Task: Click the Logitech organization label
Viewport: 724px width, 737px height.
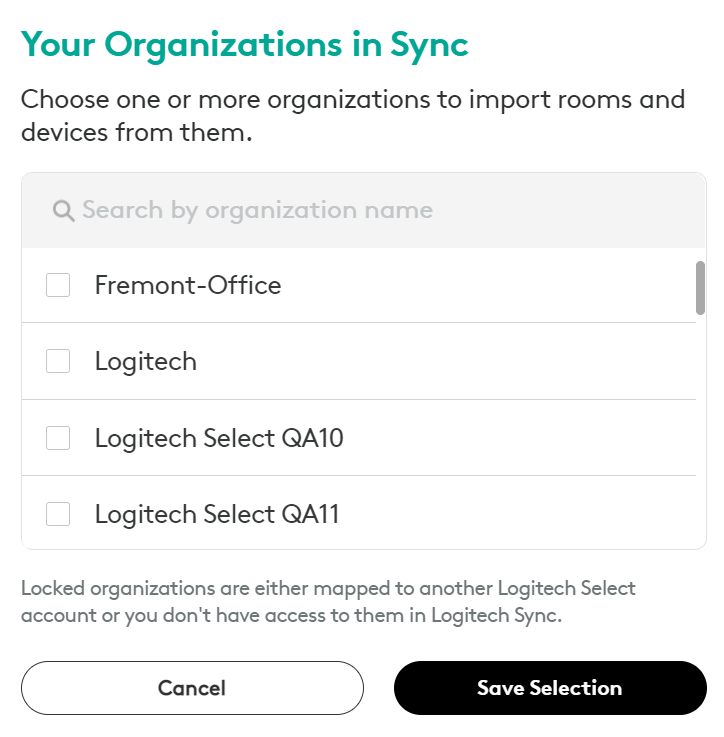Action: pos(146,362)
